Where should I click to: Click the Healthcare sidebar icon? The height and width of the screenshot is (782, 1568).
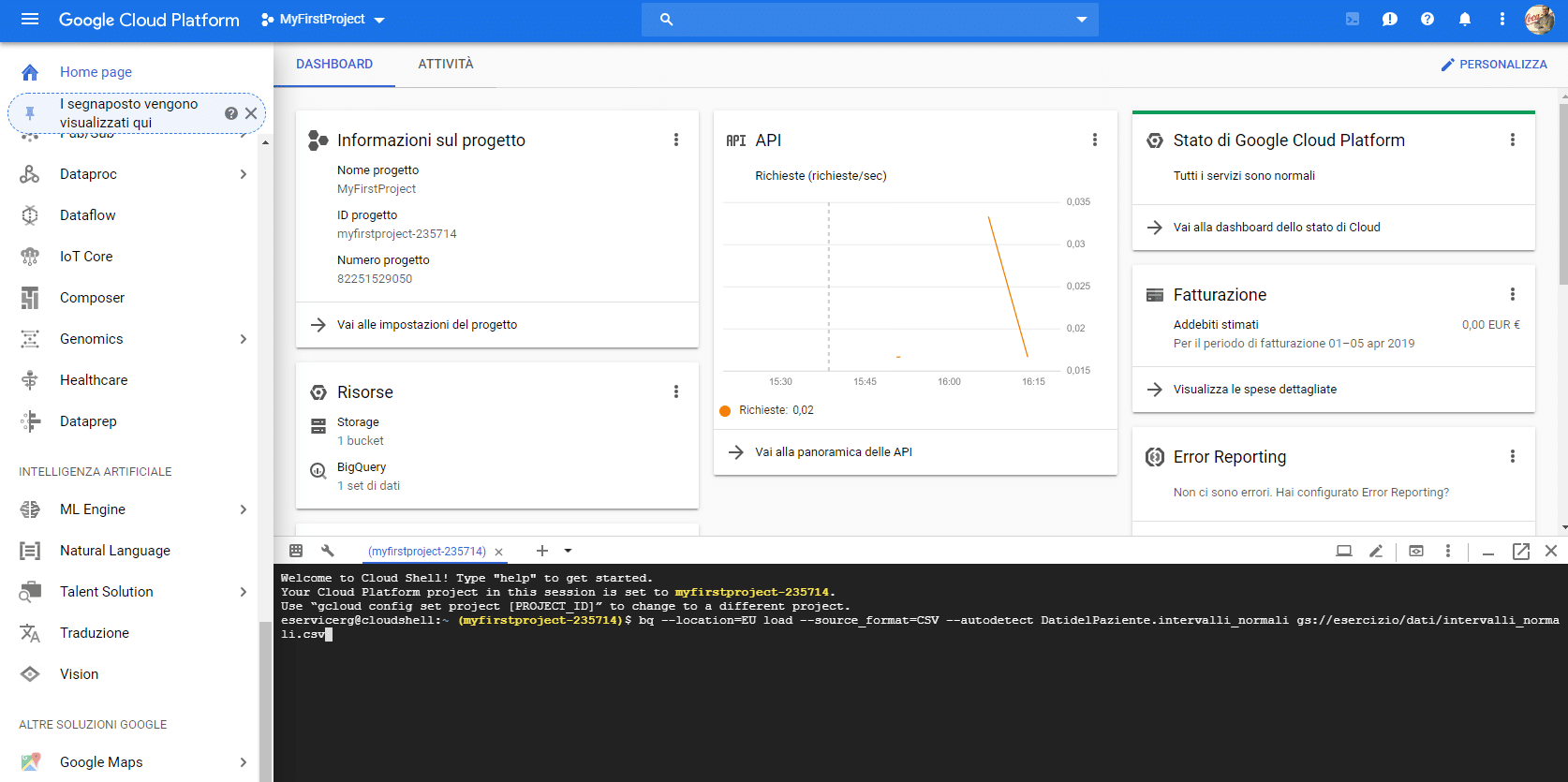pyautogui.click(x=30, y=380)
